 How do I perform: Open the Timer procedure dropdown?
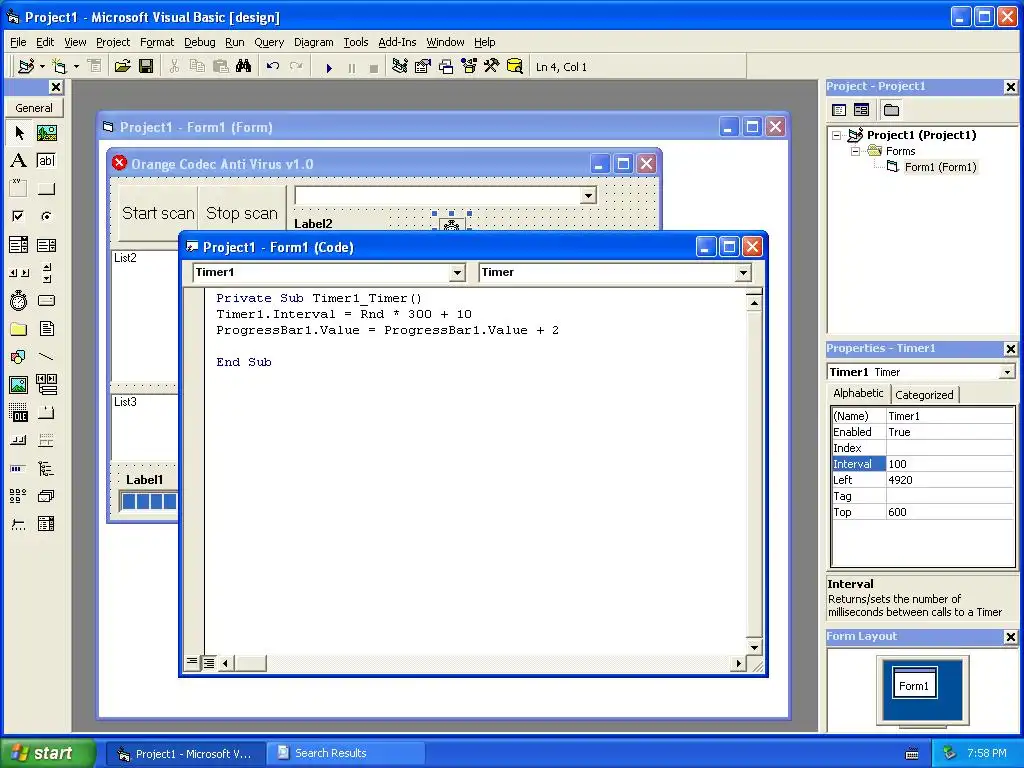(743, 273)
